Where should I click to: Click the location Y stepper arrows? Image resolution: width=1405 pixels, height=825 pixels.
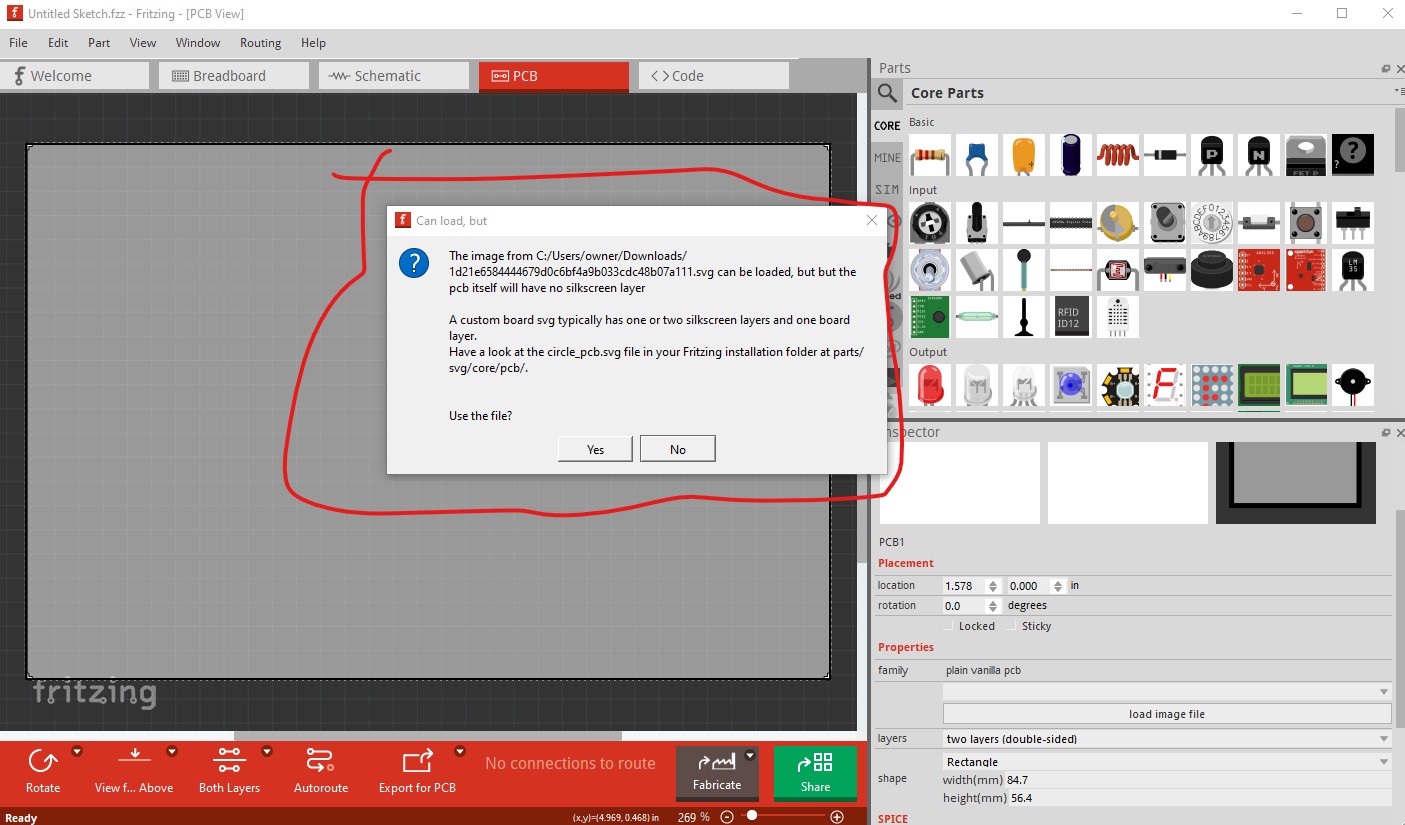(1059, 586)
